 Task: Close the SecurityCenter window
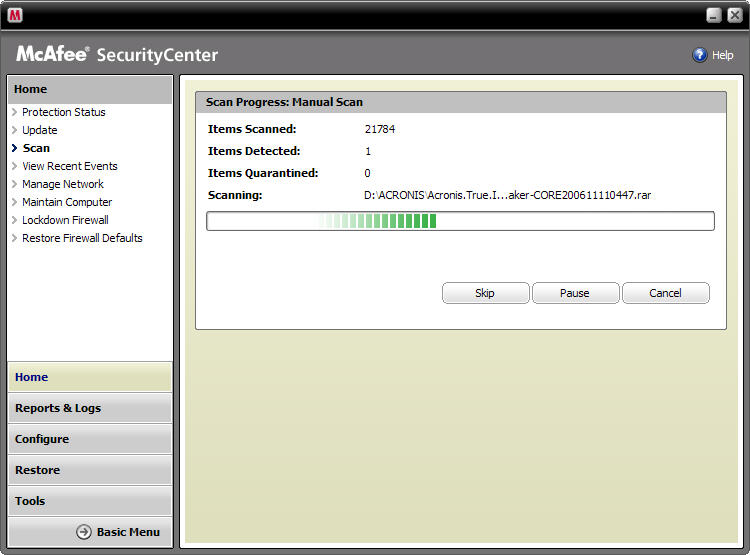735,15
